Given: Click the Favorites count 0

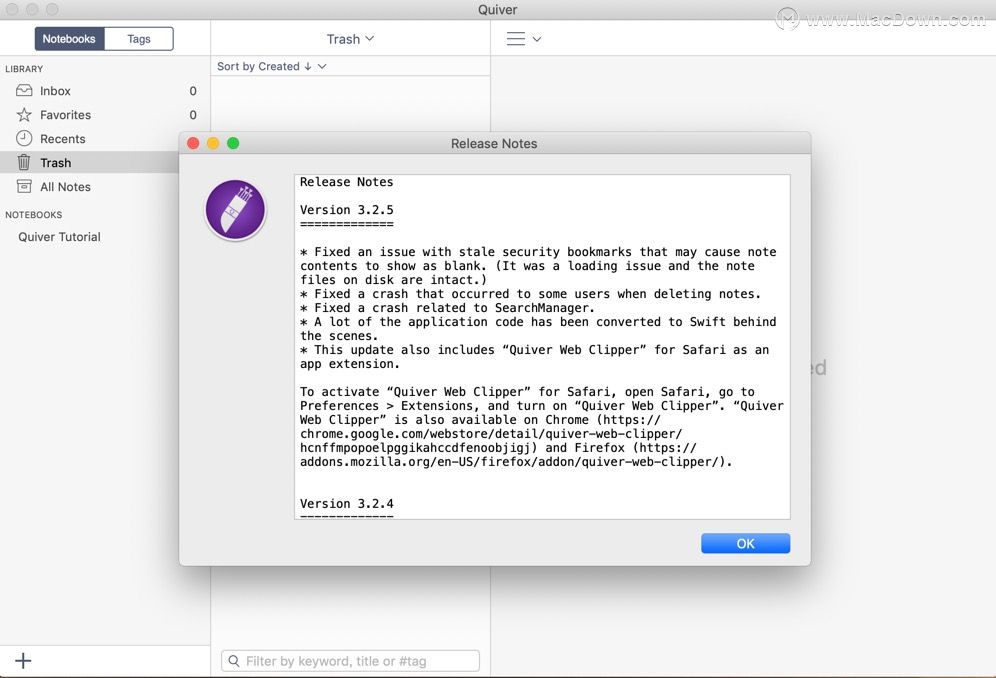Looking at the screenshot, I should (193, 115).
